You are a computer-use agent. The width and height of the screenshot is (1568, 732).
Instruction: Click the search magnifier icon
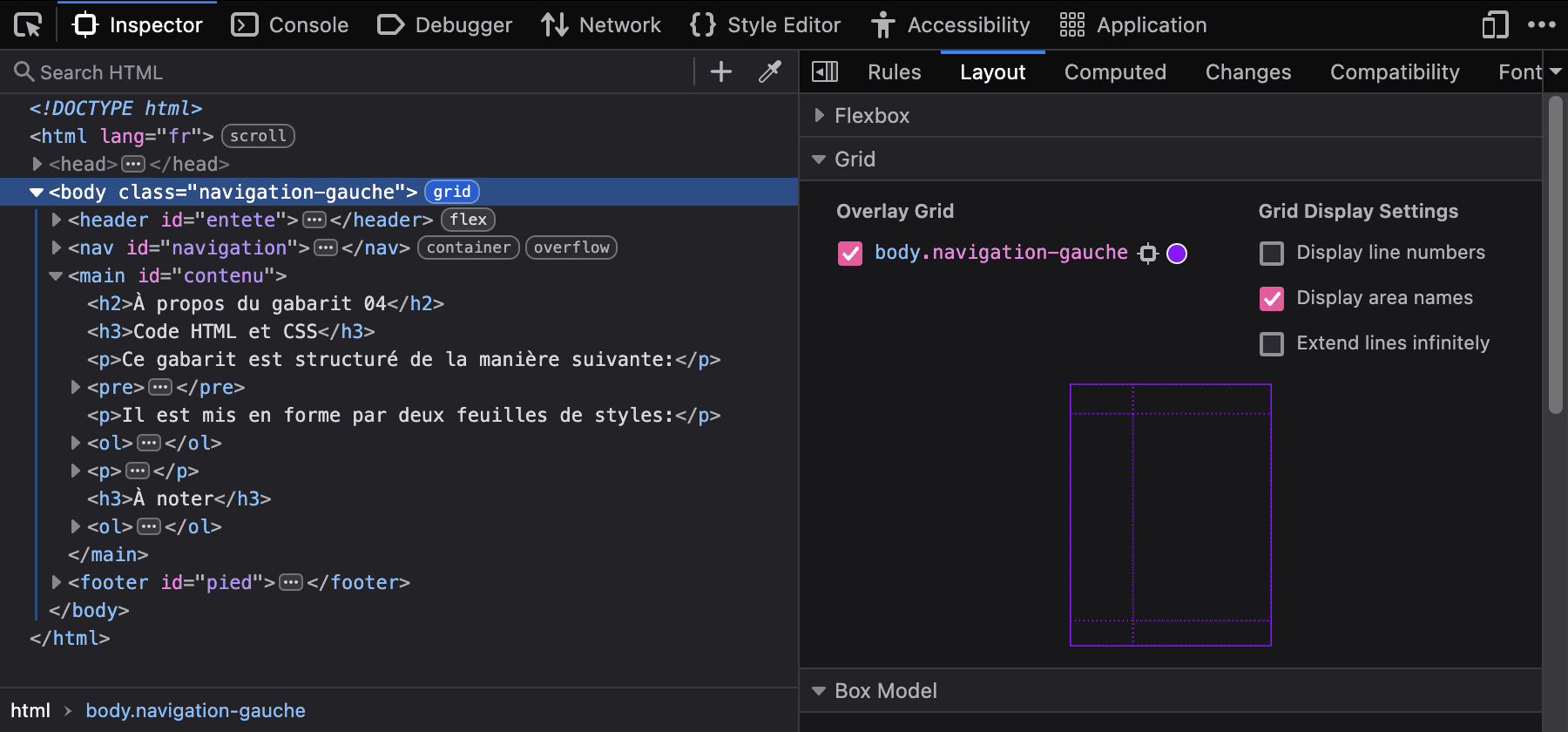click(x=24, y=71)
